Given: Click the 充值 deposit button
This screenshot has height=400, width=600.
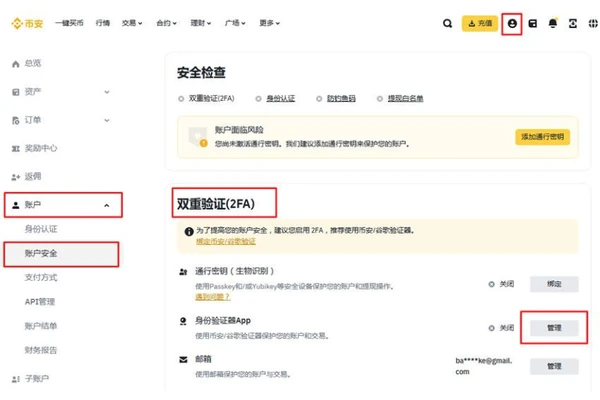Looking at the screenshot, I should tap(480, 23).
